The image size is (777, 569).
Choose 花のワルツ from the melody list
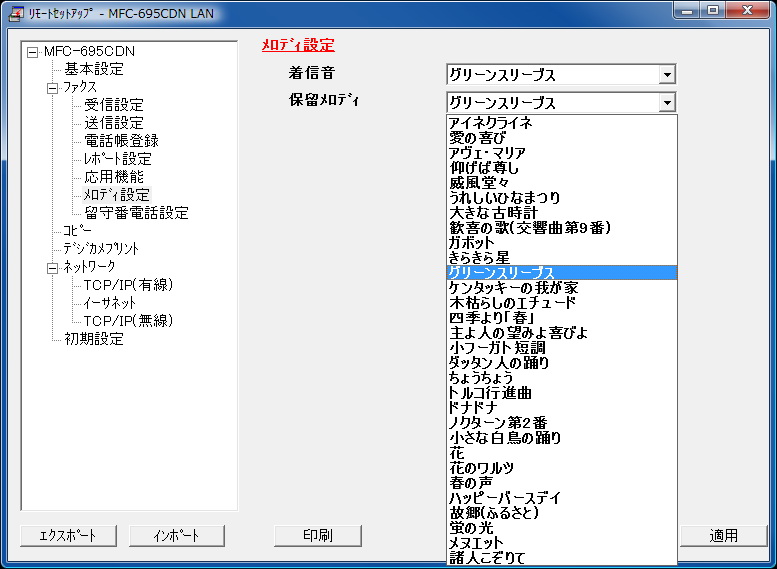click(561, 467)
